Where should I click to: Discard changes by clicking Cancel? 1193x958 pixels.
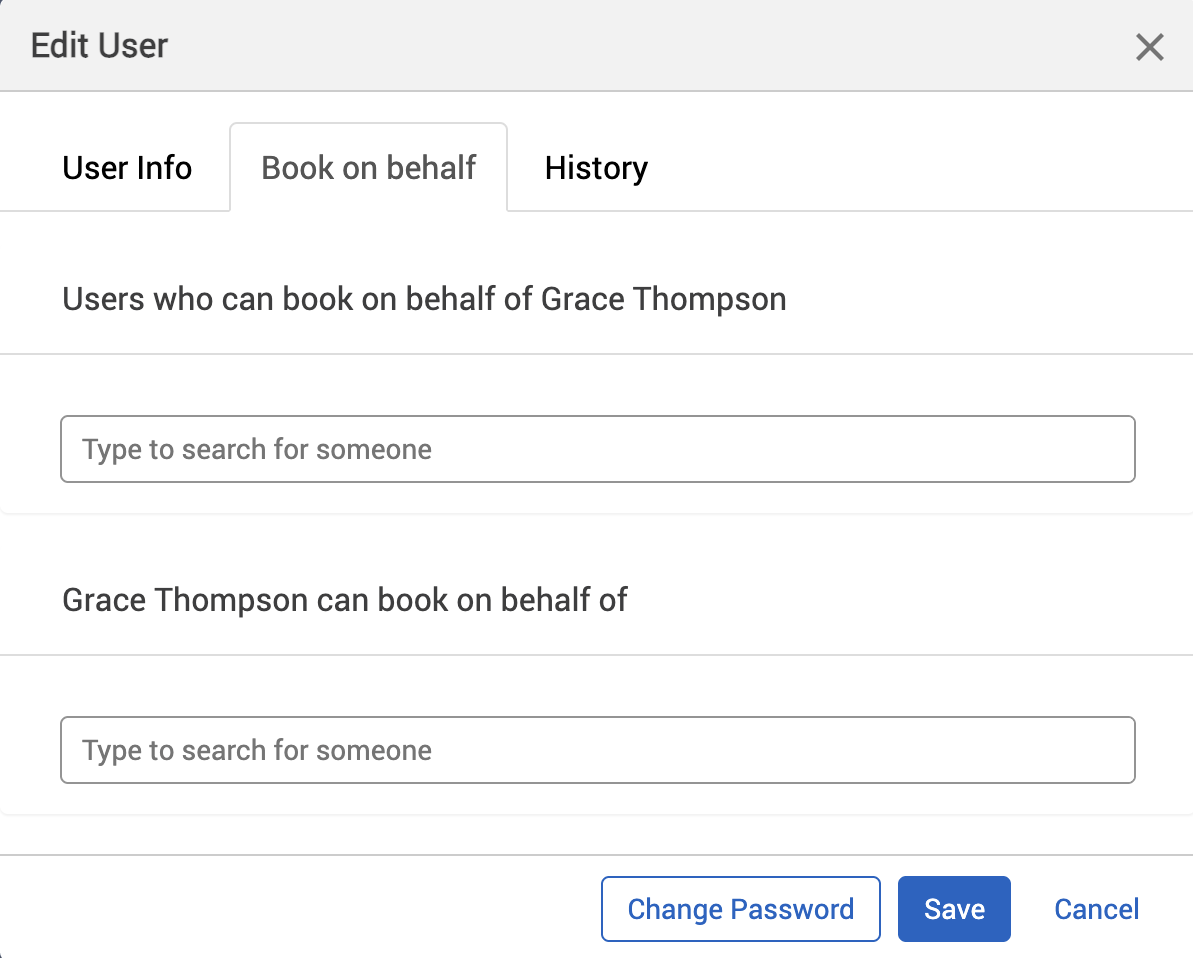(1096, 908)
